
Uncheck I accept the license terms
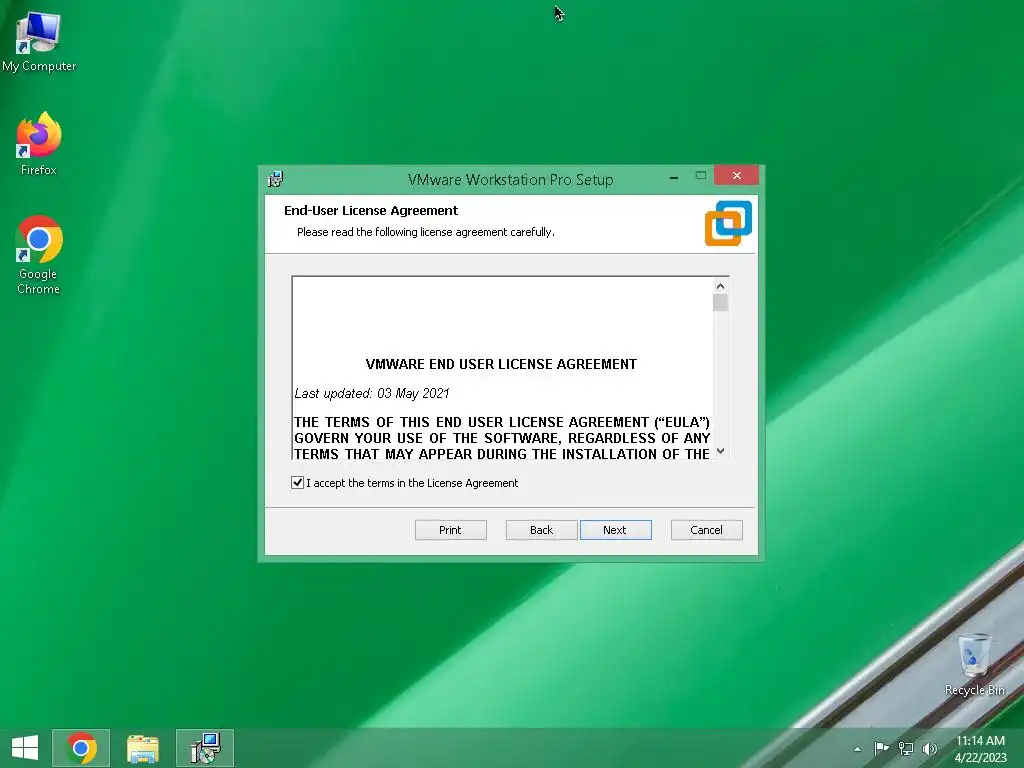297,483
